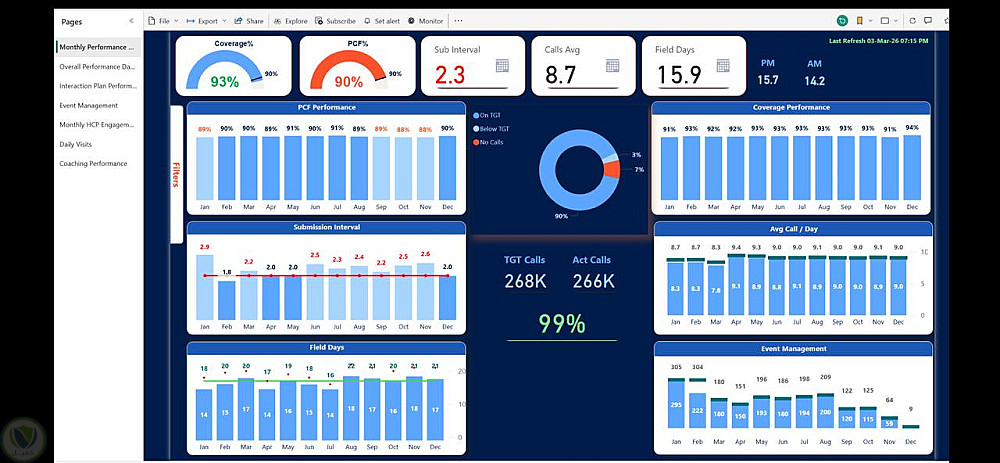
Task: Click the green reset circular icon
Action: point(842,21)
